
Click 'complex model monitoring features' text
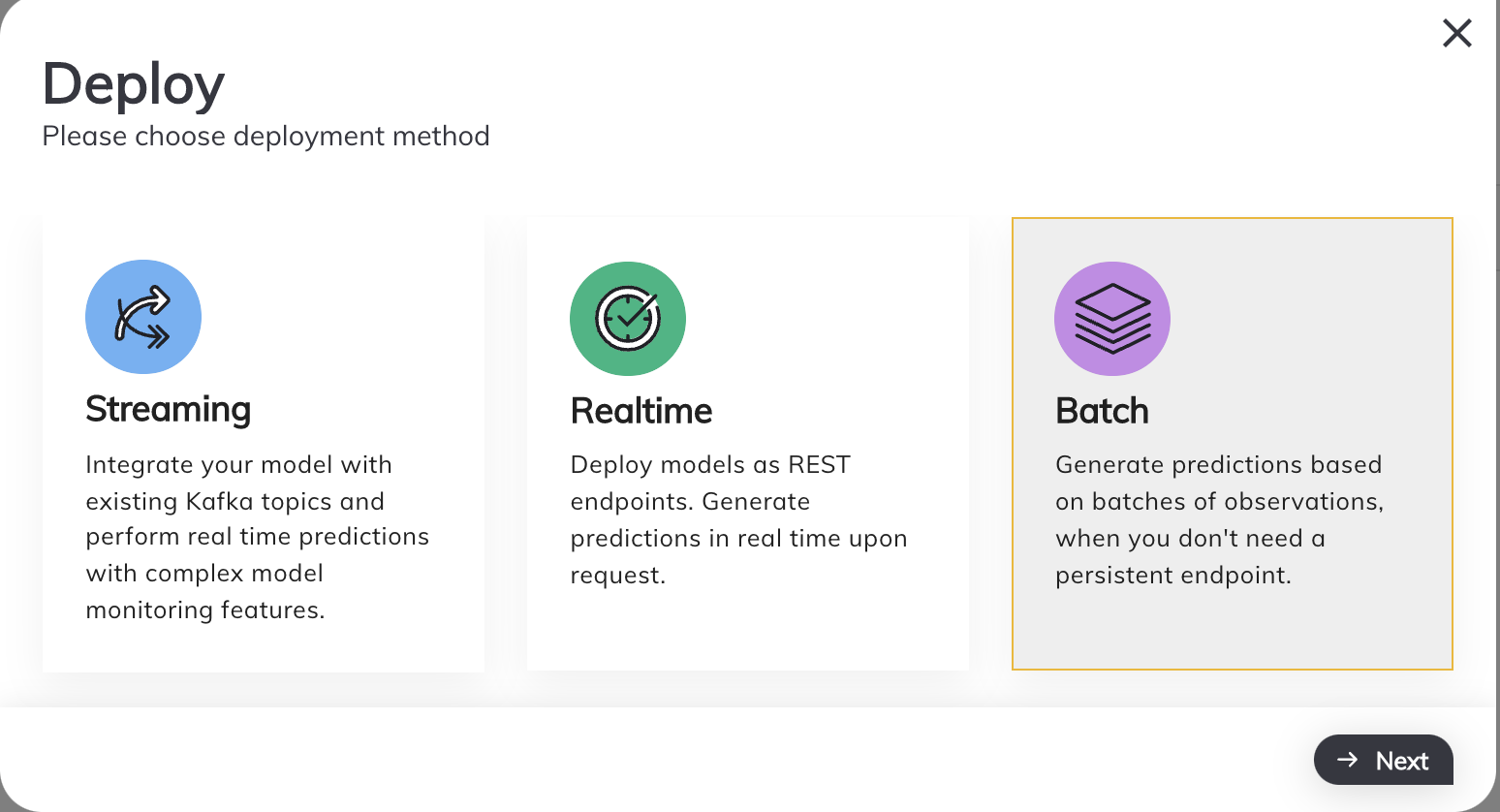[x=205, y=591]
